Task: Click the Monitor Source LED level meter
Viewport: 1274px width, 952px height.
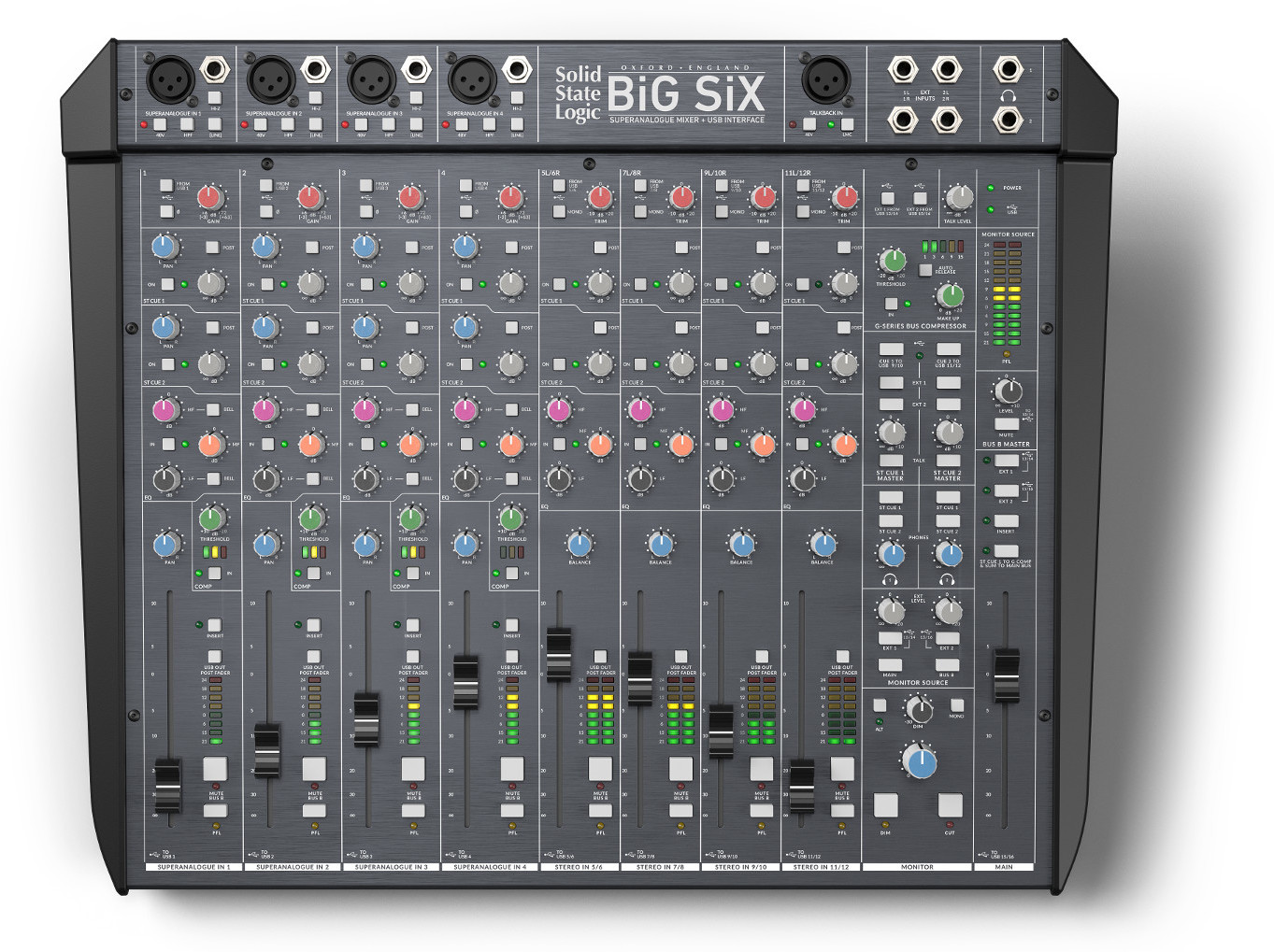Action: [1007, 292]
